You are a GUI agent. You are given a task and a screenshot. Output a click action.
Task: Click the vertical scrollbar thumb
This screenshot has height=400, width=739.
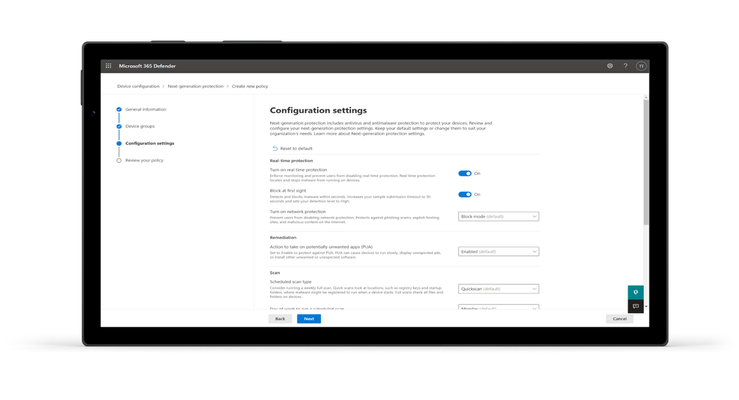tap(646, 162)
